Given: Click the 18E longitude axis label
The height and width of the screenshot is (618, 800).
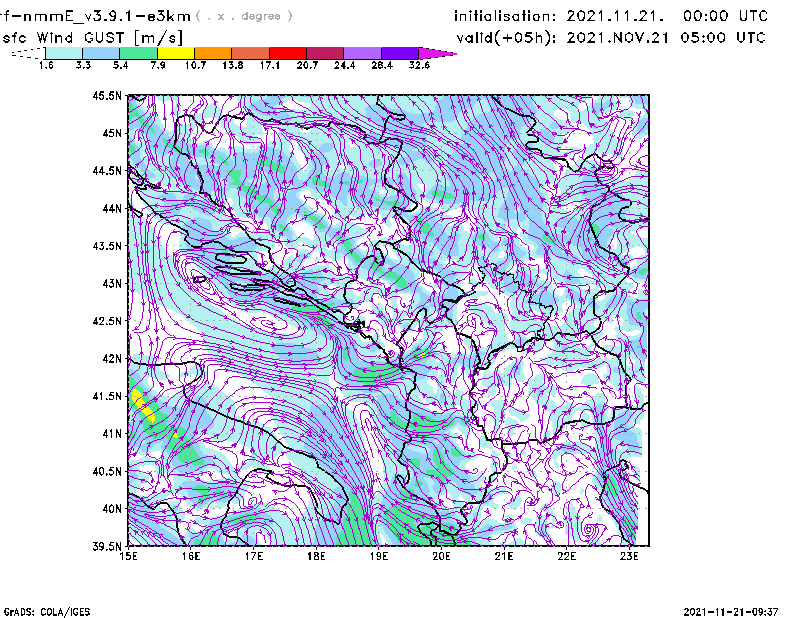Looking at the screenshot, I should point(316,556).
